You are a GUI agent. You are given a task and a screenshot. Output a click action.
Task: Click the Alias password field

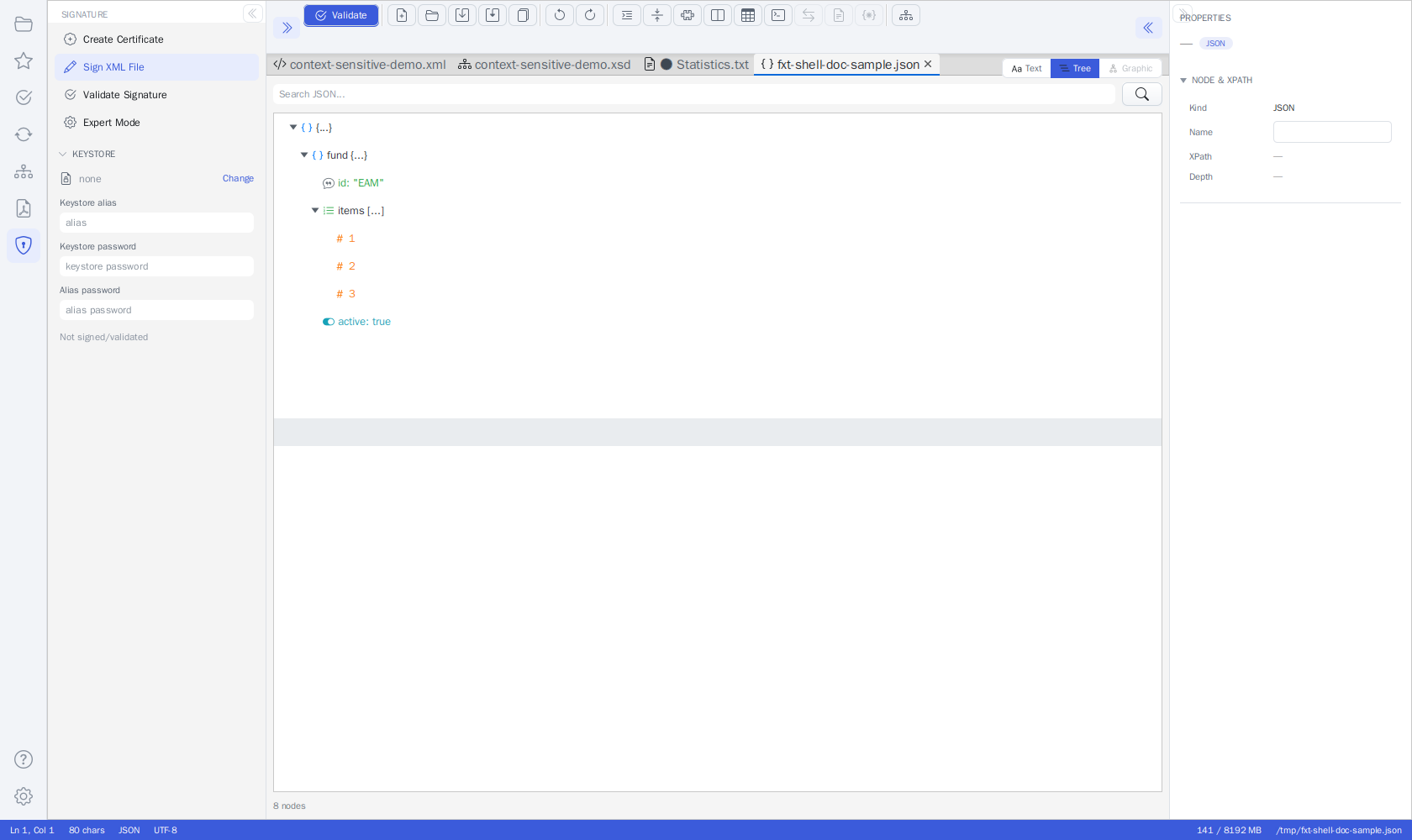click(156, 310)
